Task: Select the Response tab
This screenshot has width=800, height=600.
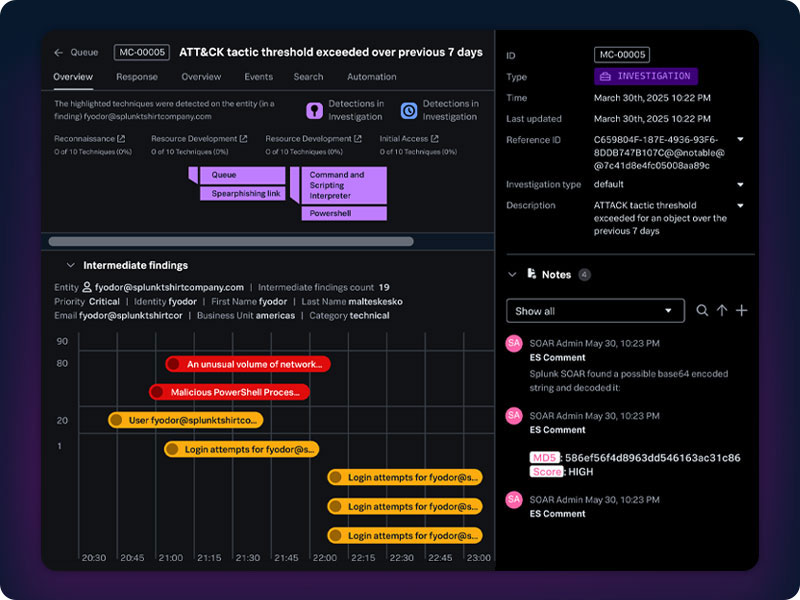Action: coord(137,76)
